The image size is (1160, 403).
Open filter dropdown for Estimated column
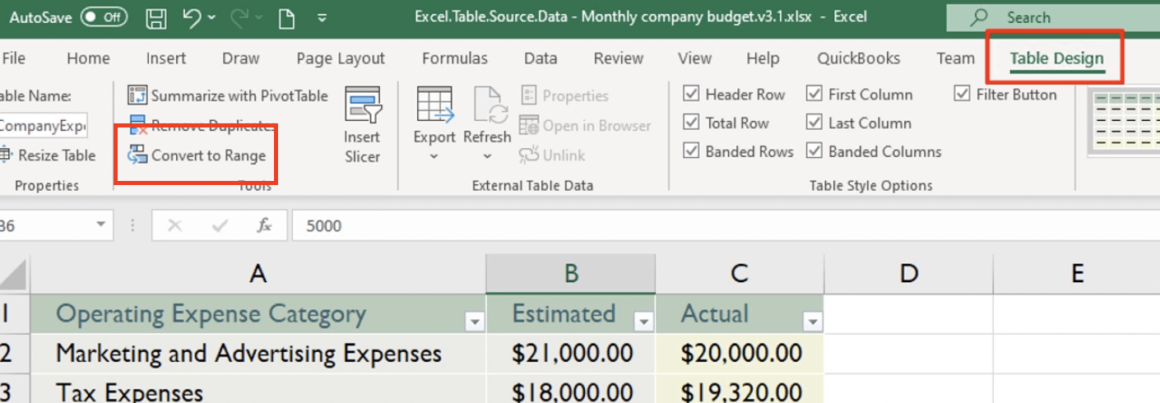click(643, 322)
